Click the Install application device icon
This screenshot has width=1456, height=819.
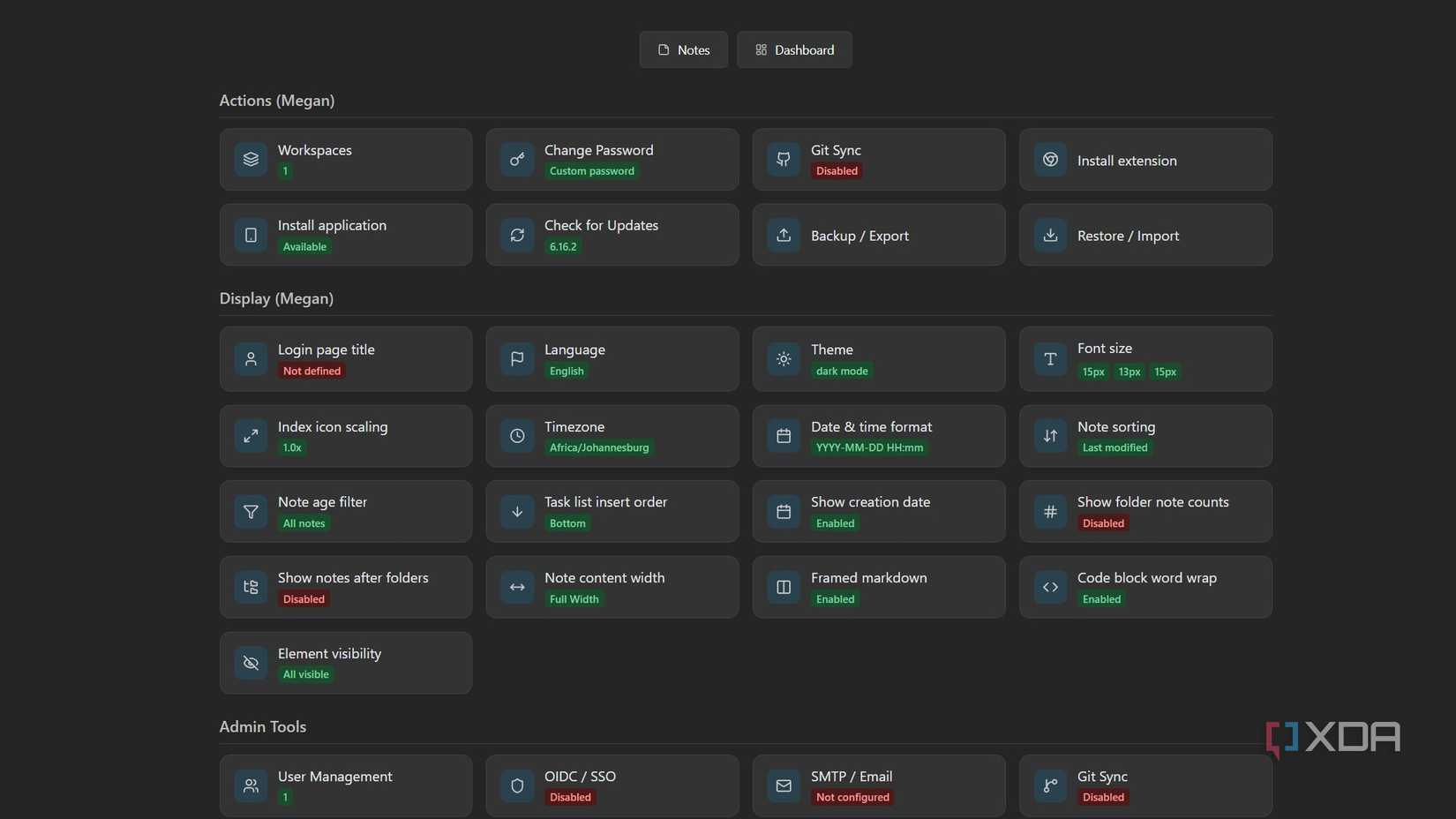tap(251, 235)
